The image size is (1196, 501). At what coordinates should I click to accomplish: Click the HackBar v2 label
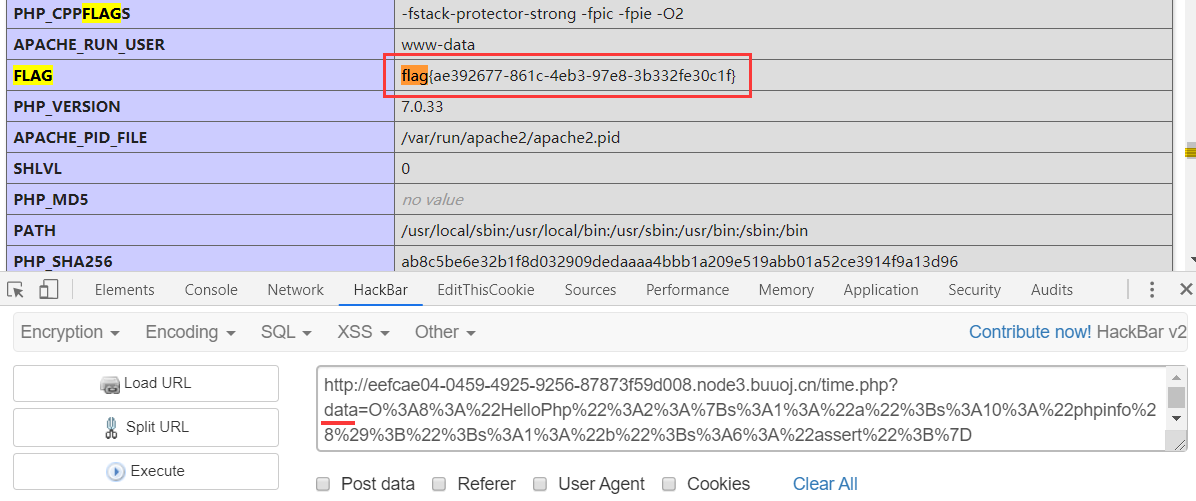(x=1142, y=332)
